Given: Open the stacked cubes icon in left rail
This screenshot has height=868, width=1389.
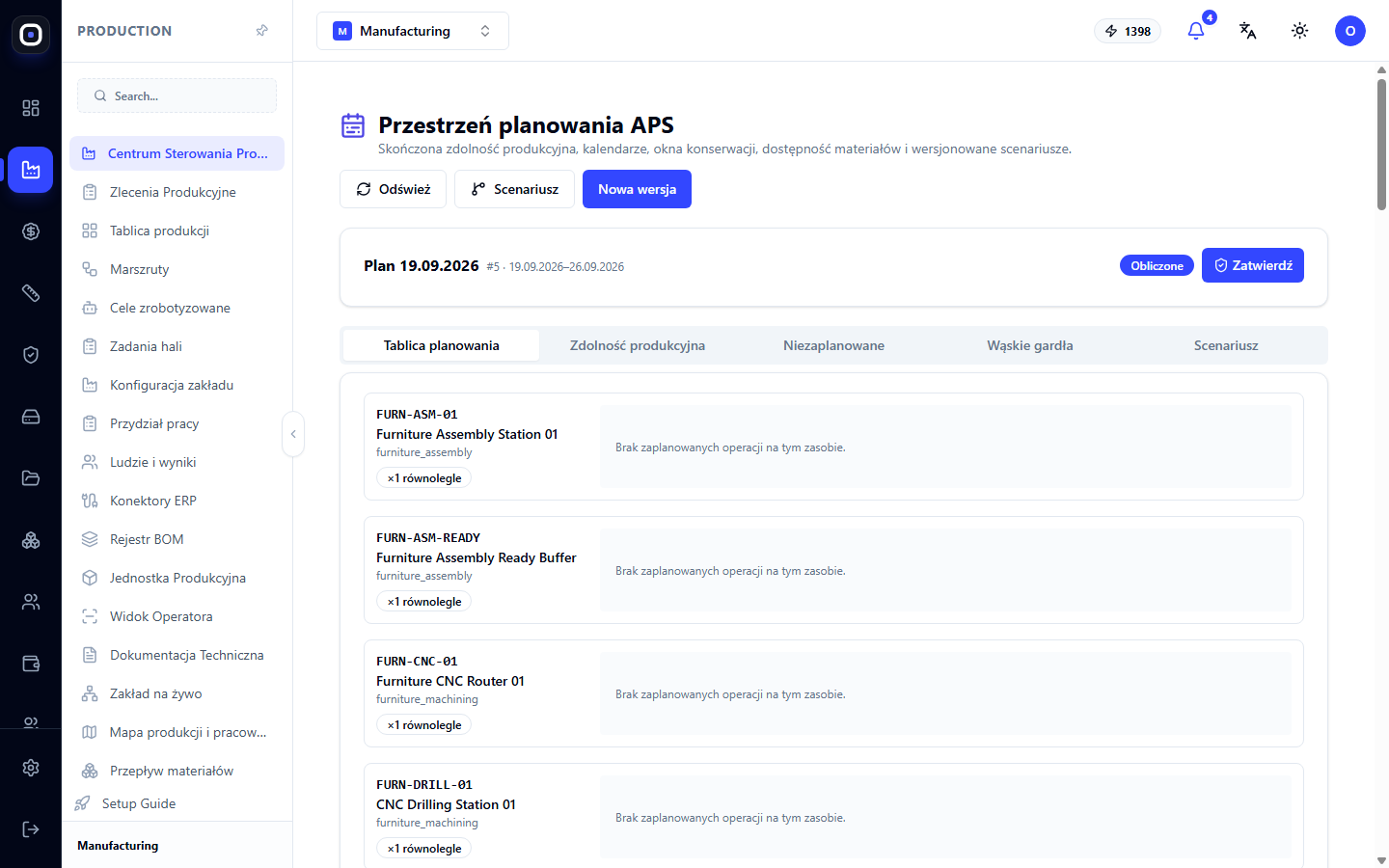Looking at the screenshot, I should click(31, 540).
